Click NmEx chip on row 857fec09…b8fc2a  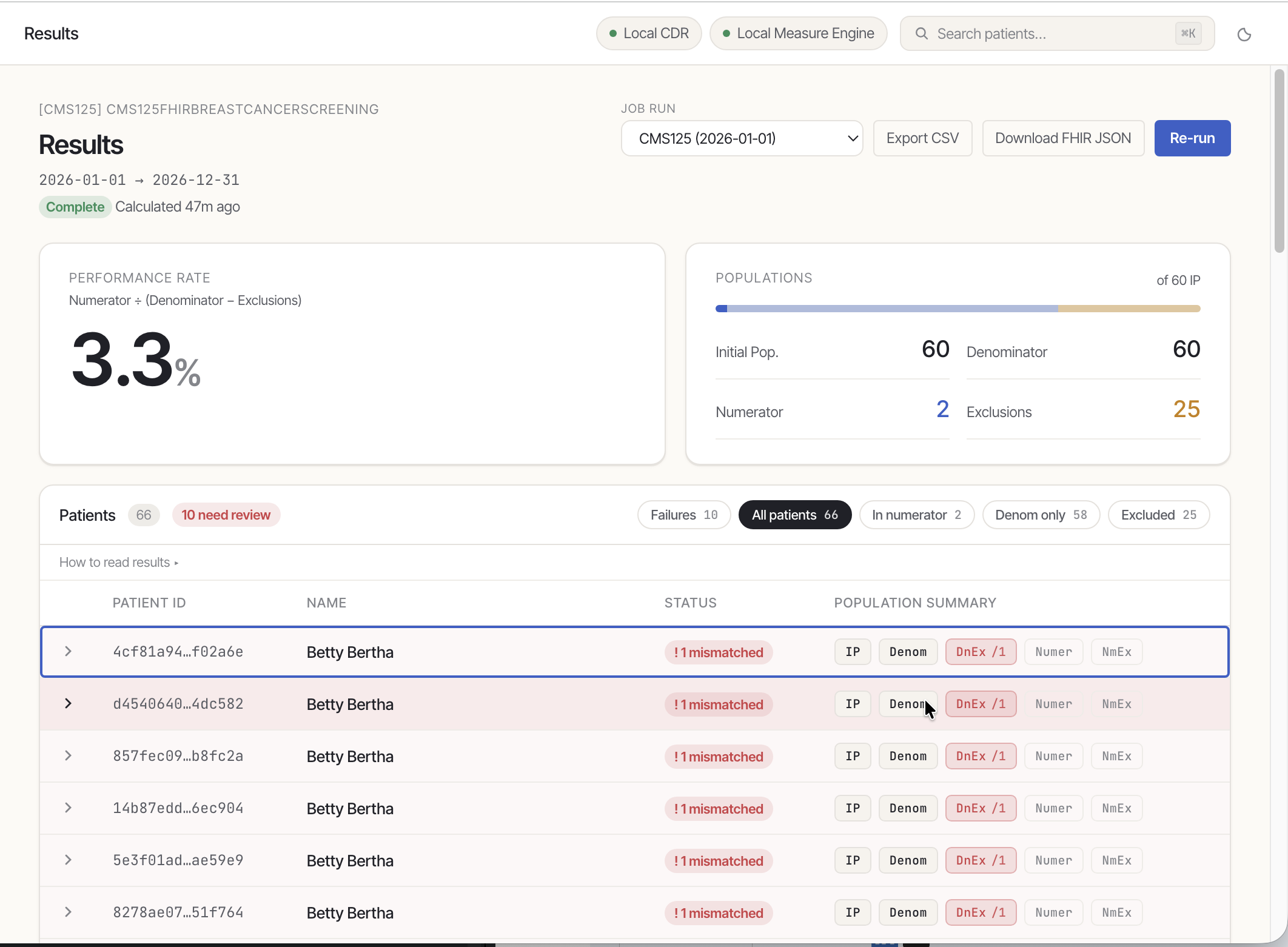point(1116,756)
